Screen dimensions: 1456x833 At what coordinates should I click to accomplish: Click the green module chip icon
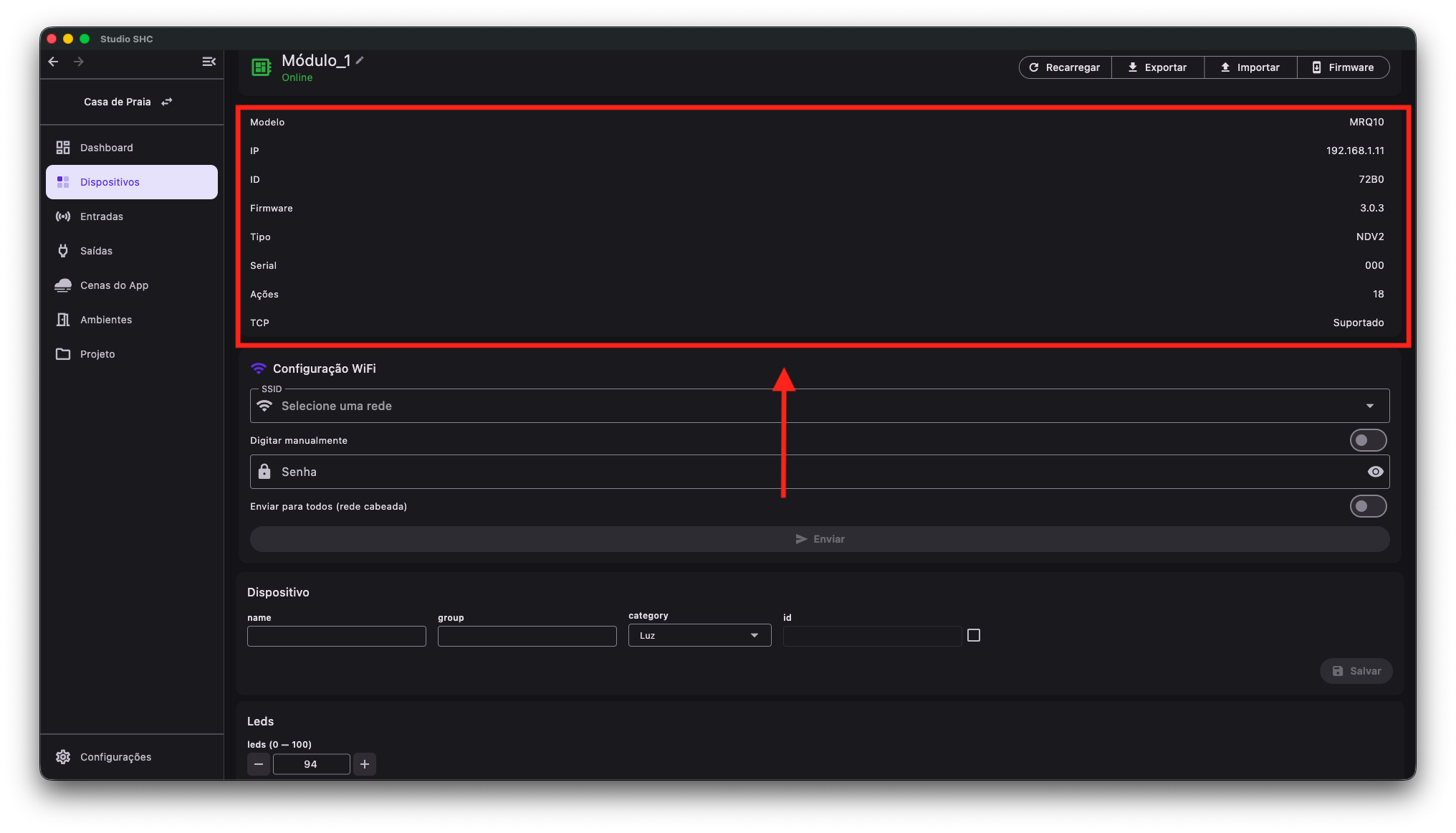point(262,67)
